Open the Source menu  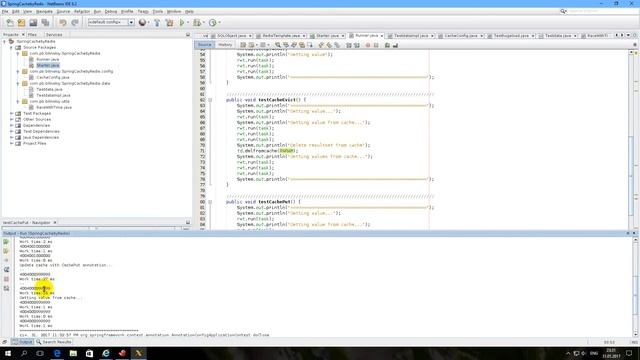pyautogui.click(x=63, y=11)
